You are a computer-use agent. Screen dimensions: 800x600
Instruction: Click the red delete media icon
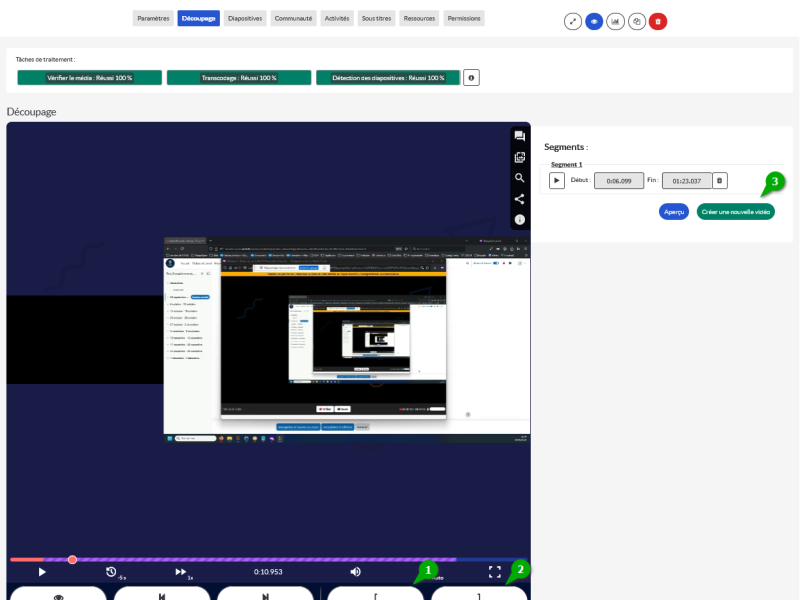(658, 21)
